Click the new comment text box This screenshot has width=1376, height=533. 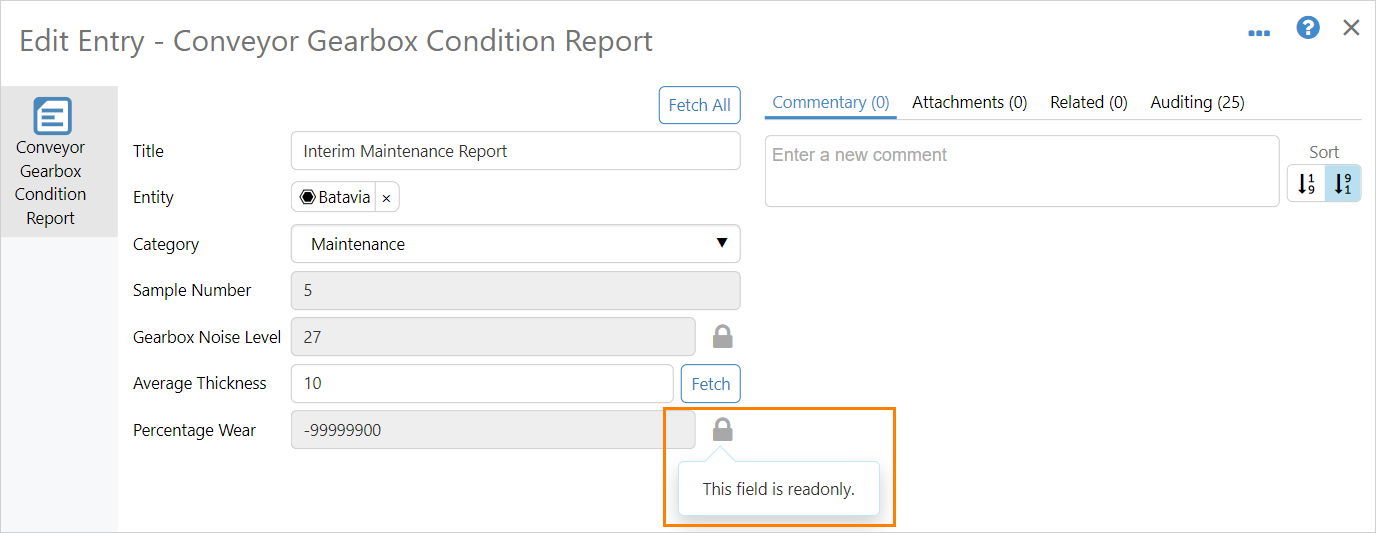coord(1021,171)
